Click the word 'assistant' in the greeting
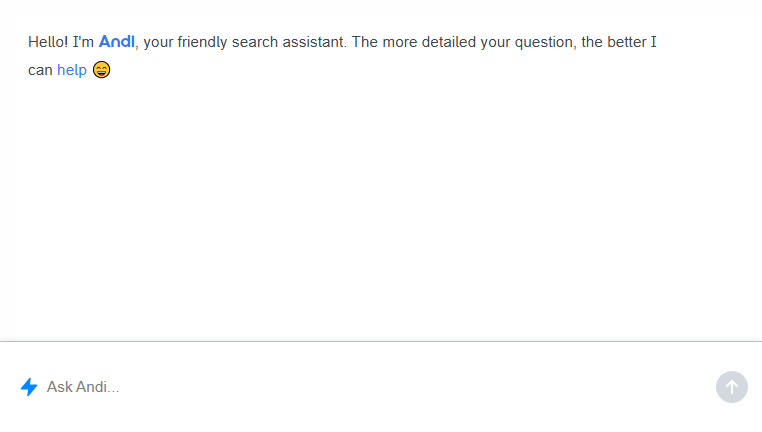This screenshot has height=432, width=762. tap(313, 42)
